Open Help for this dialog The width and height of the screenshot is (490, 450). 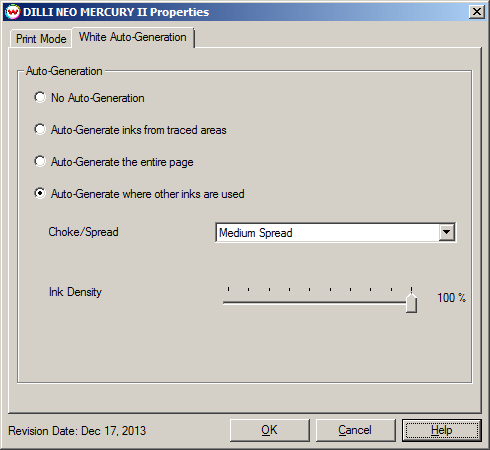[441, 430]
